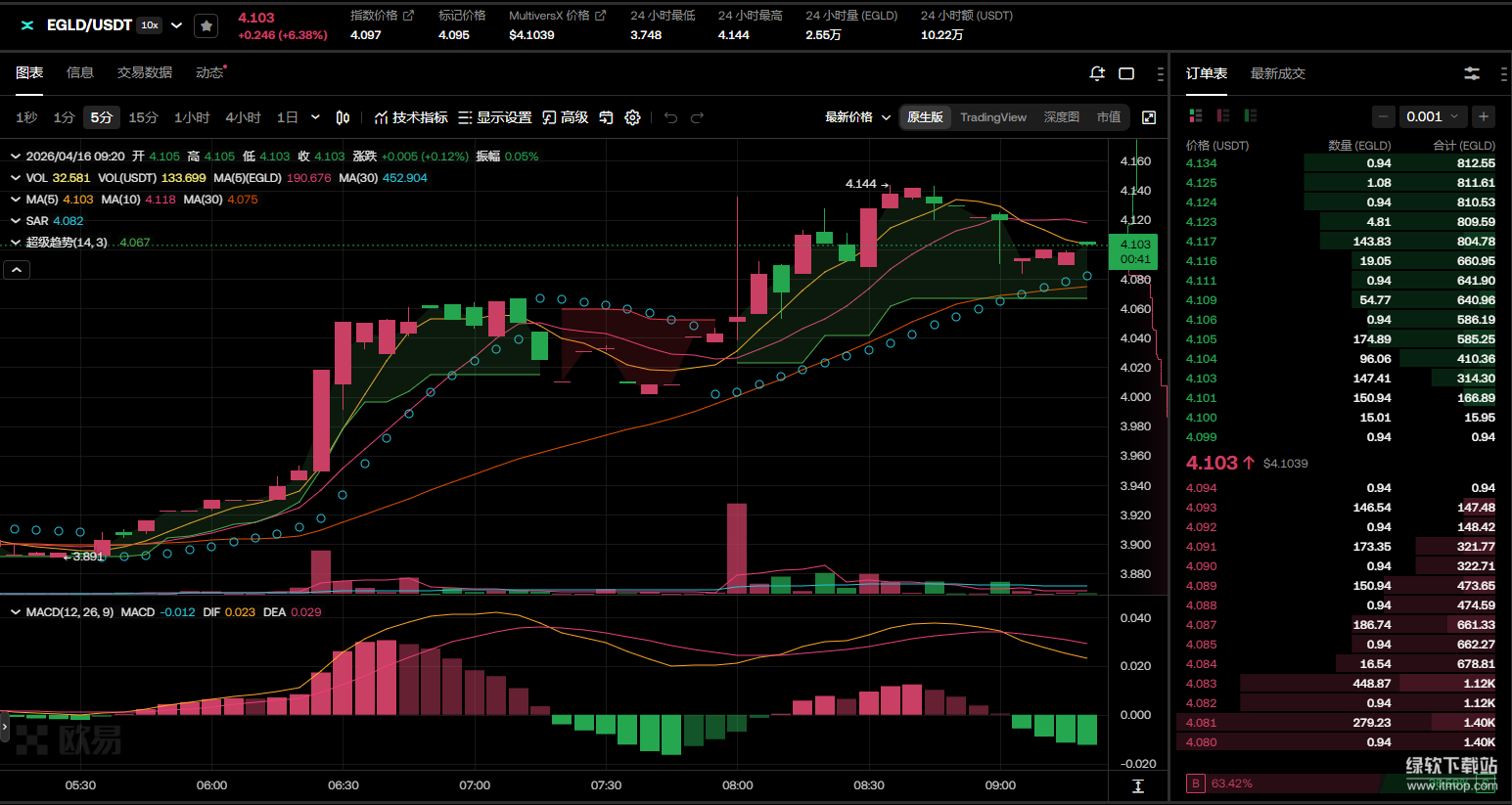1512x805 pixels.
Task: Click 显示设置 display settings
Action: point(495,117)
